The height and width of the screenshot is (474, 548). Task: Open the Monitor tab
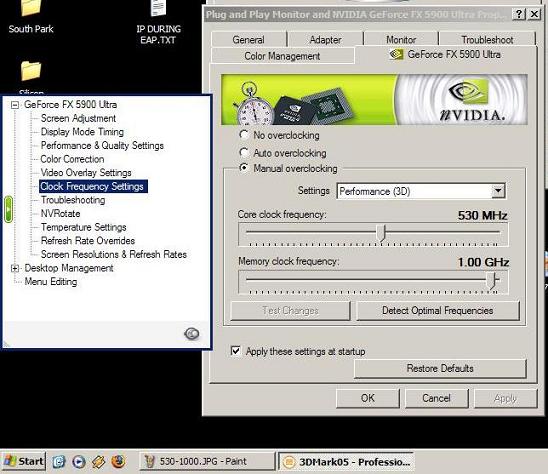click(401, 40)
